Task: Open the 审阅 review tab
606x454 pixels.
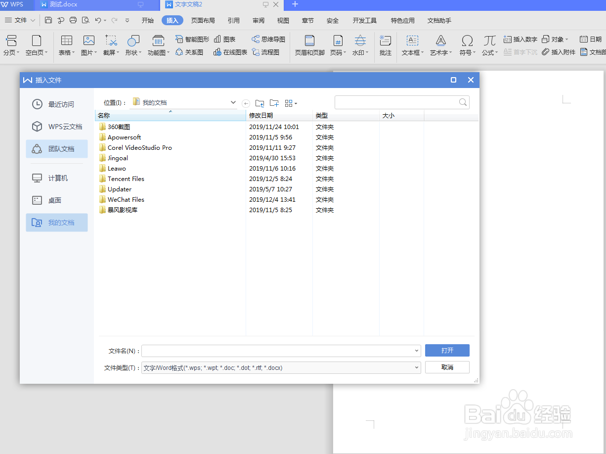Action: click(x=259, y=20)
